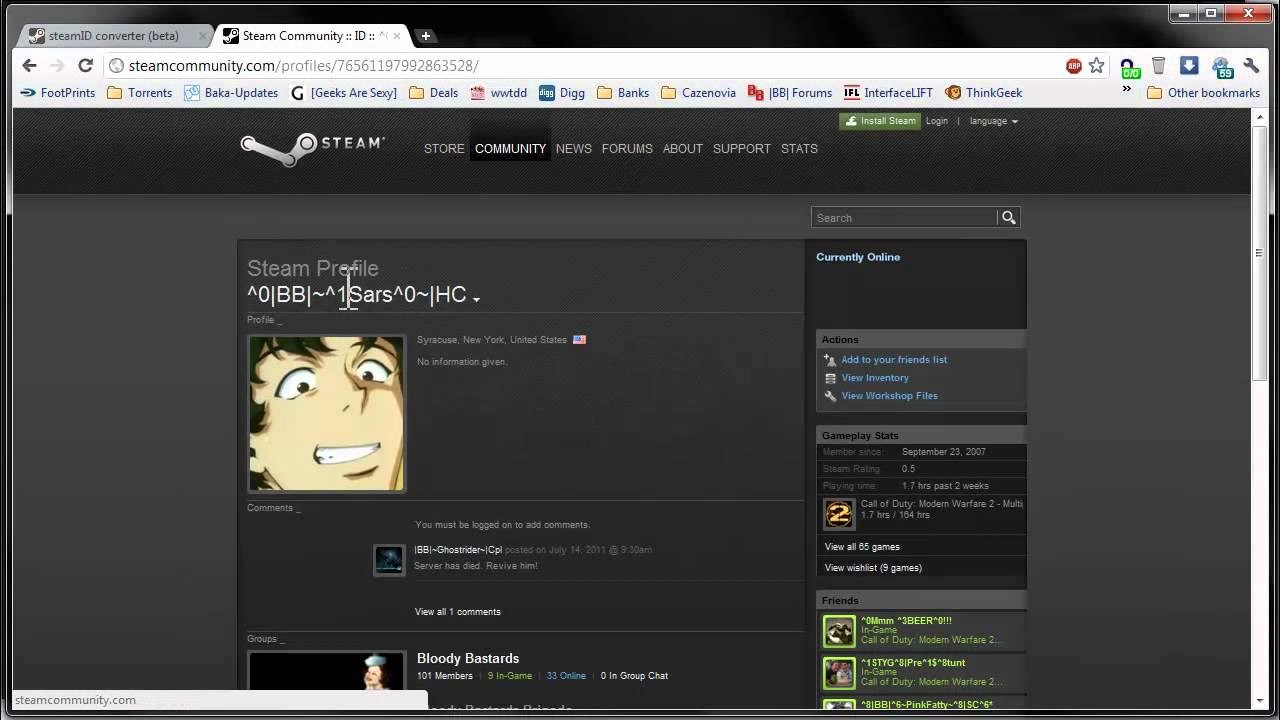
Task: Open the NEWS menu item
Action: (574, 149)
